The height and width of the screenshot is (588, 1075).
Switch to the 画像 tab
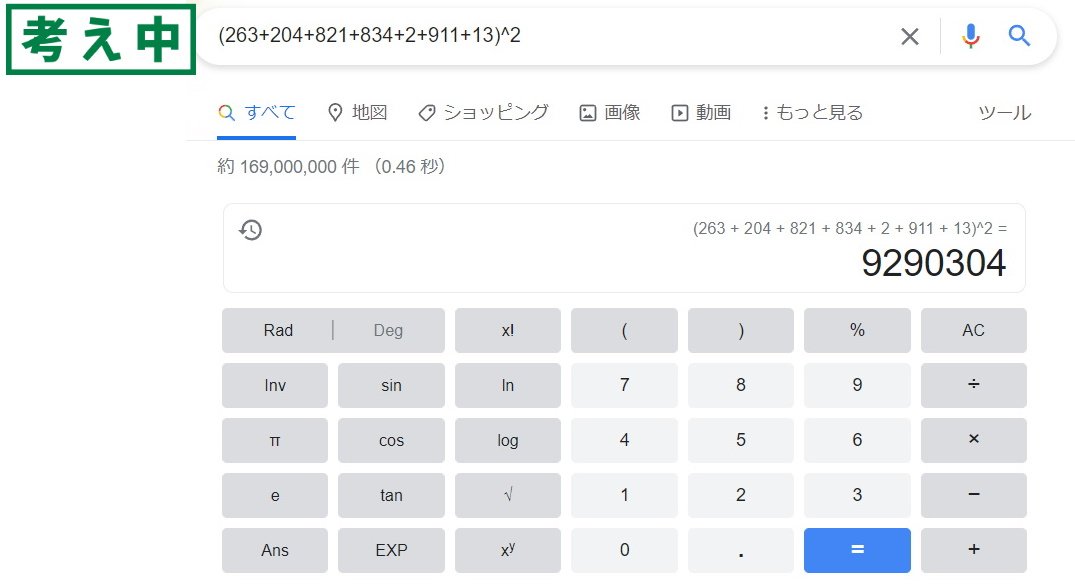[x=609, y=113]
